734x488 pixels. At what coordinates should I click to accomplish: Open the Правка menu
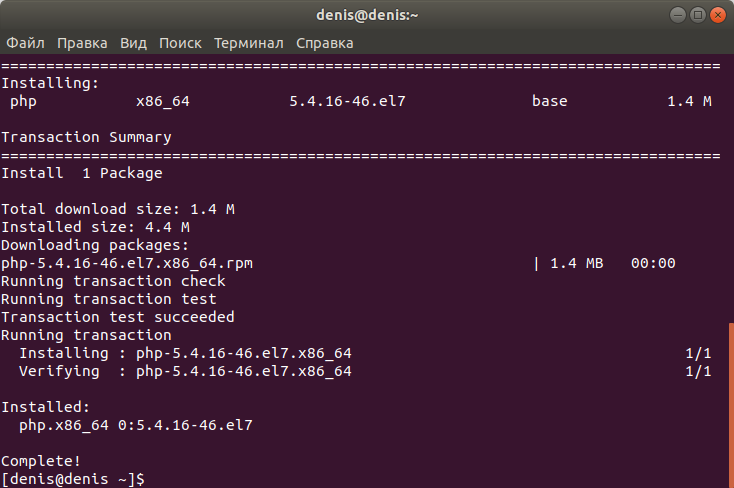pyautogui.click(x=82, y=43)
